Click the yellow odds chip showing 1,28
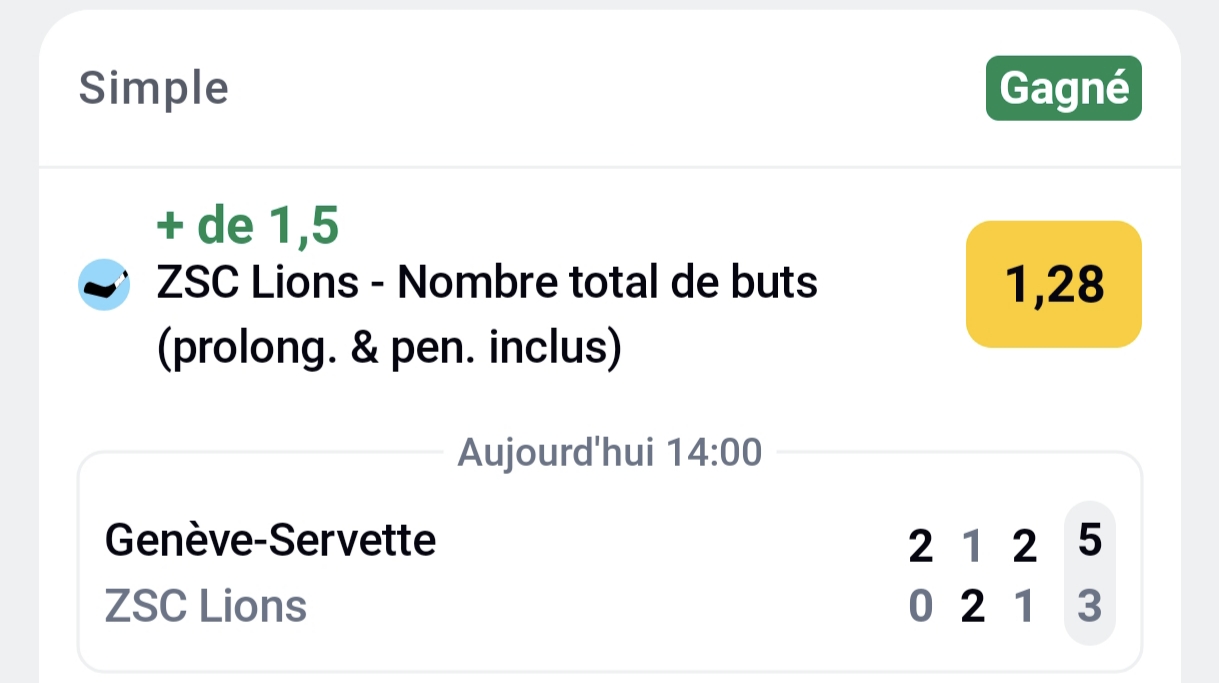This screenshot has width=1219, height=683. coord(1052,284)
